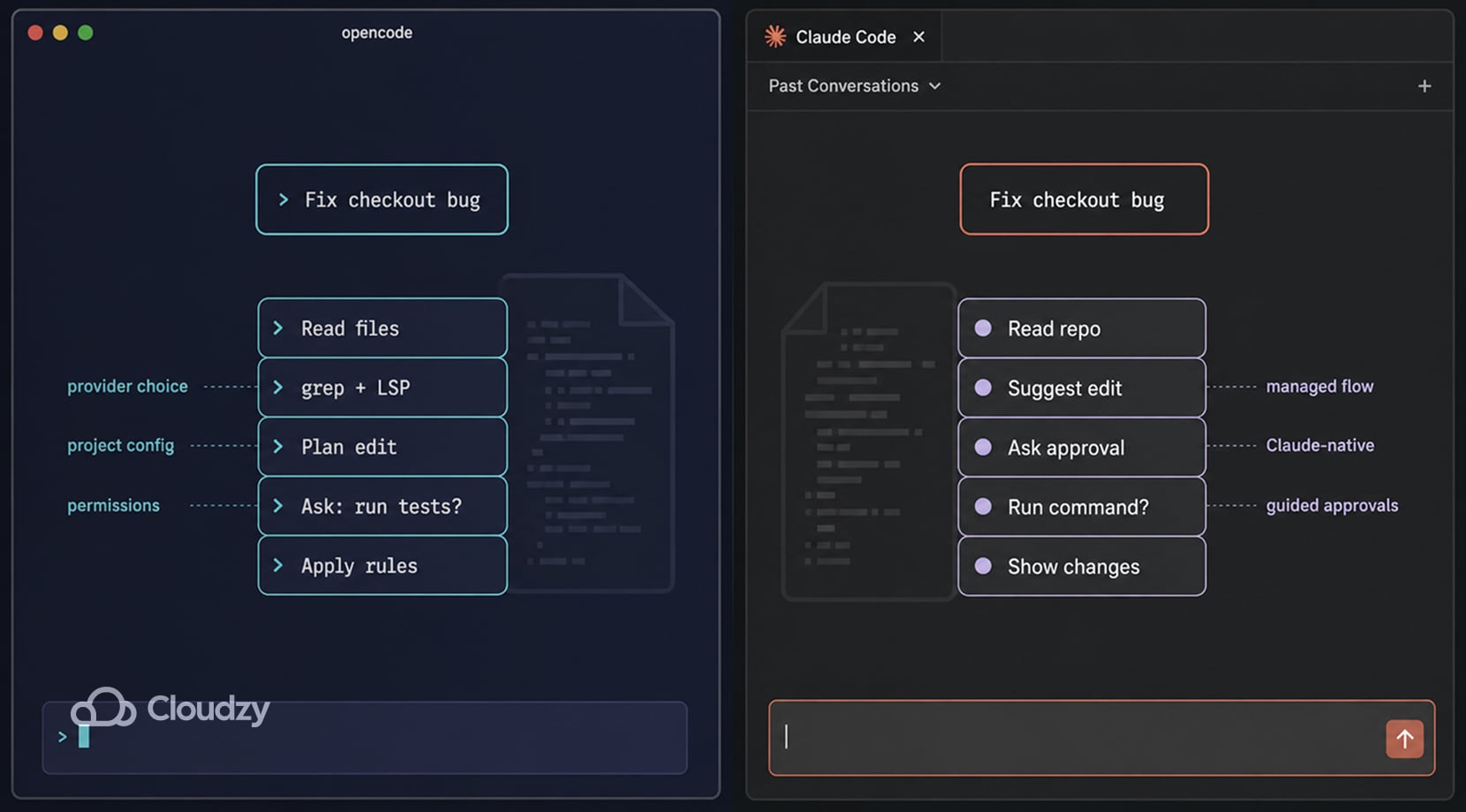
Task: Click the chevron icon inside Read files step
Action: 278,327
